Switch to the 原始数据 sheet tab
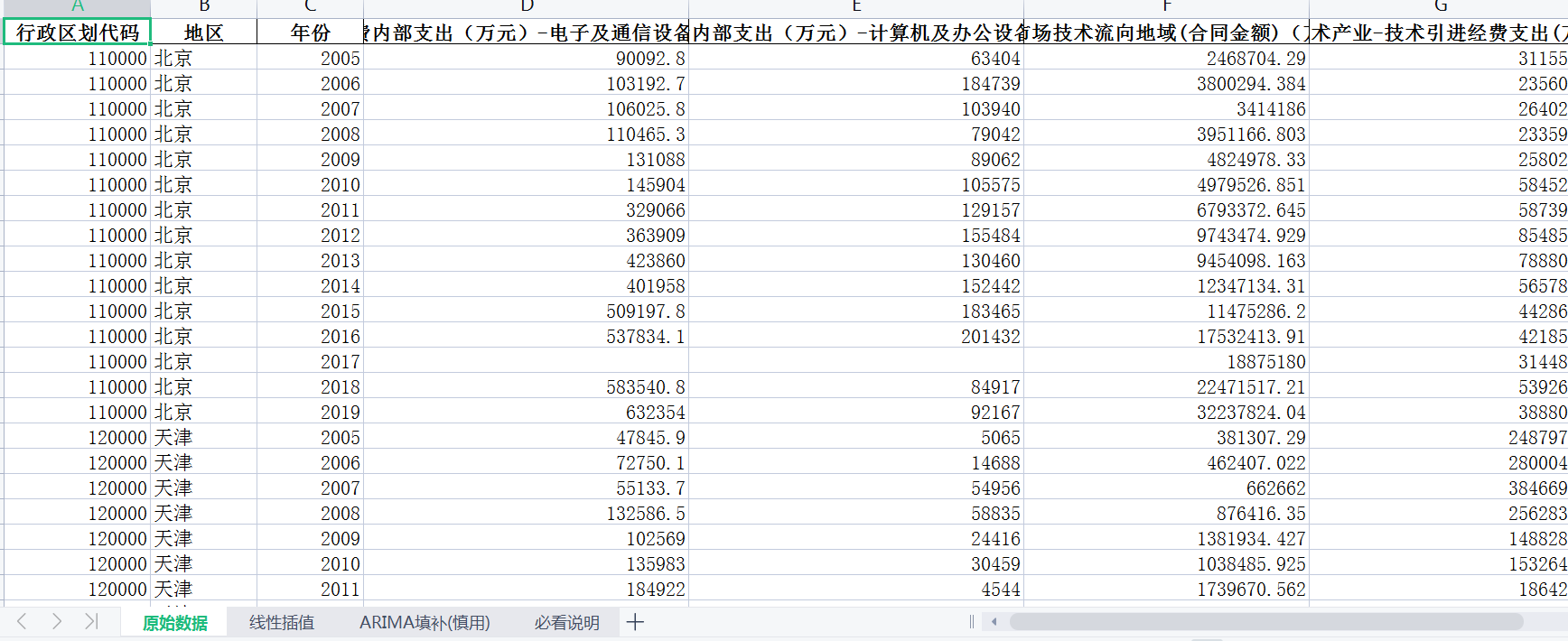The width and height of the screenshot is (1568, 641). click(x=175, y=623)
